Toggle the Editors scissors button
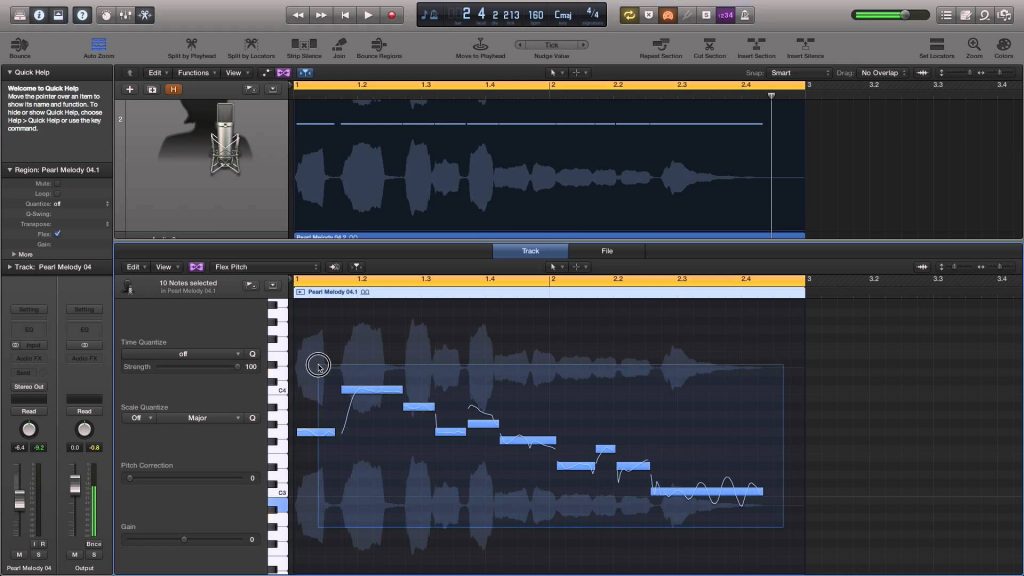This screenshot has height=576, width=1024. [x=145, y=14]
